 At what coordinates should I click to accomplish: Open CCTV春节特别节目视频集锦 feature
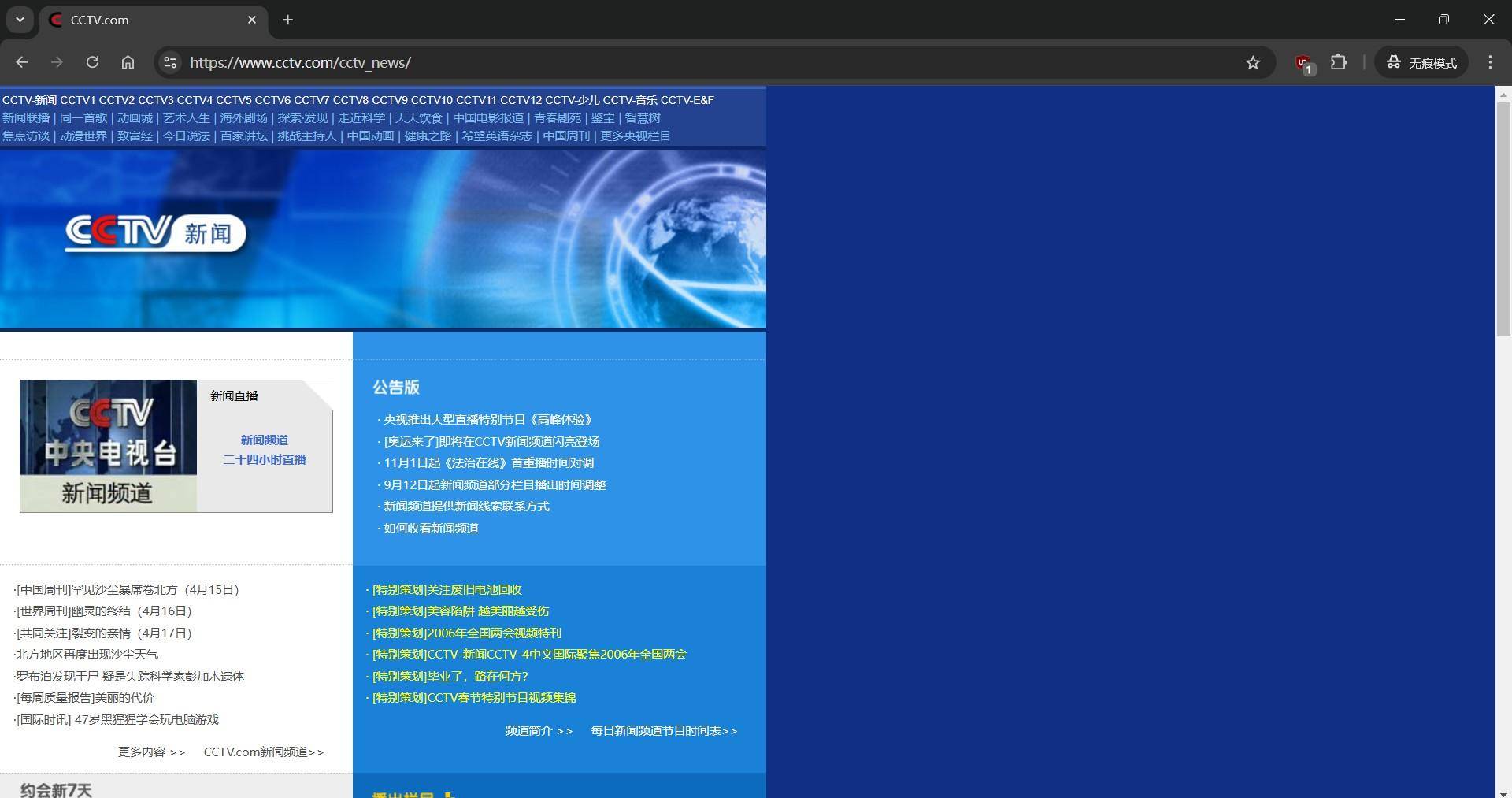point(473,698)
